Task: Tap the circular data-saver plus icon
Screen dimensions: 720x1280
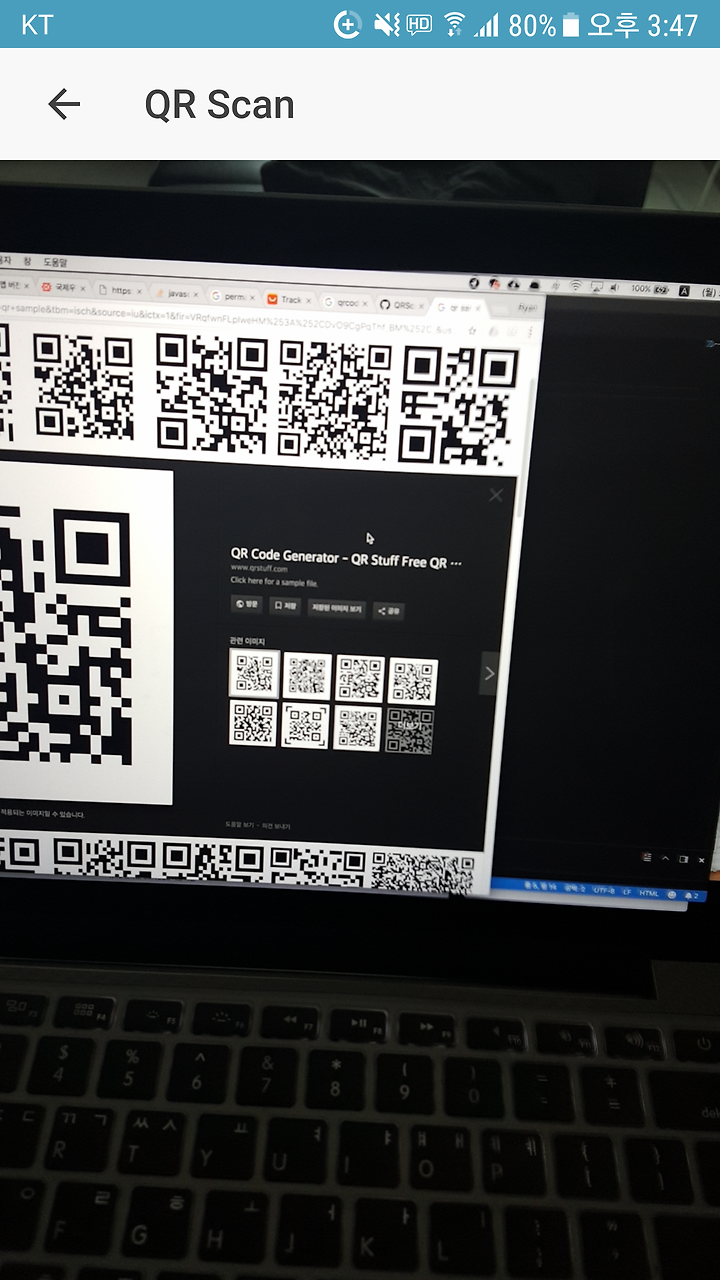Action: click(x=347, y=24)
